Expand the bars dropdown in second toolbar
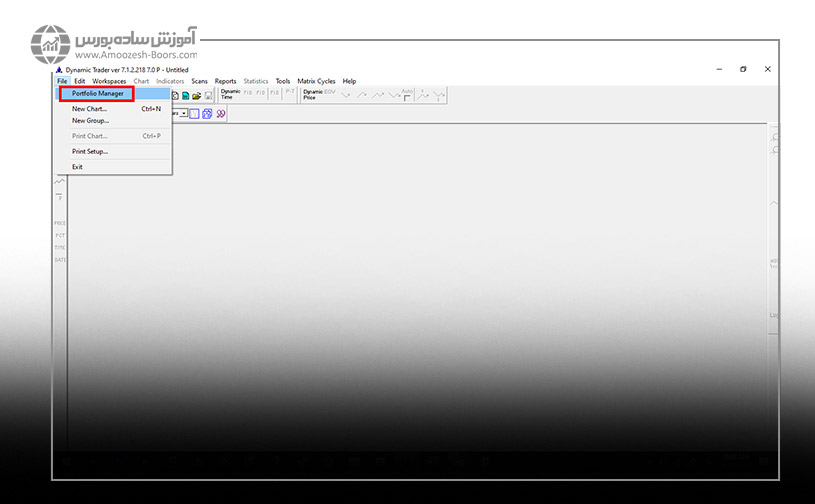815x504 pixels. click(x=184, y=114)
